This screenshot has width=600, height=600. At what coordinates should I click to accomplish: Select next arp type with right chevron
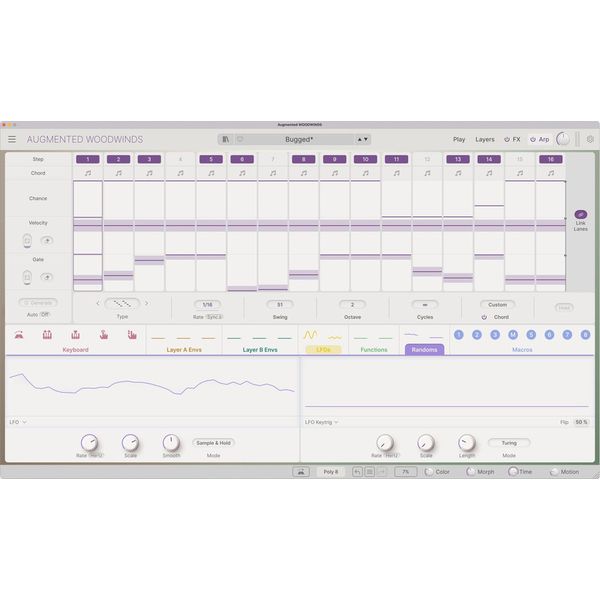[x=147, y=303]
